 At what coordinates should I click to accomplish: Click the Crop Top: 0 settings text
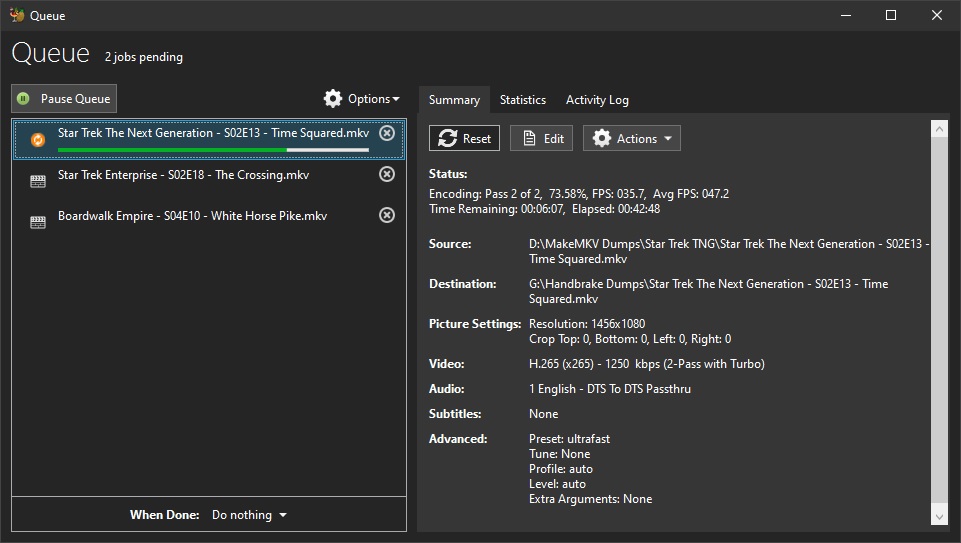630,339
